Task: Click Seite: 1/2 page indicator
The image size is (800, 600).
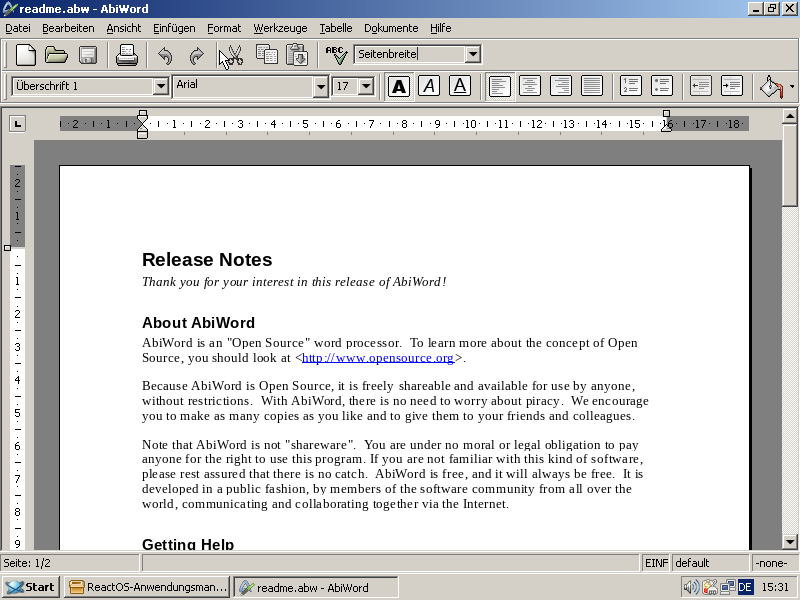Action: point(70,563)
